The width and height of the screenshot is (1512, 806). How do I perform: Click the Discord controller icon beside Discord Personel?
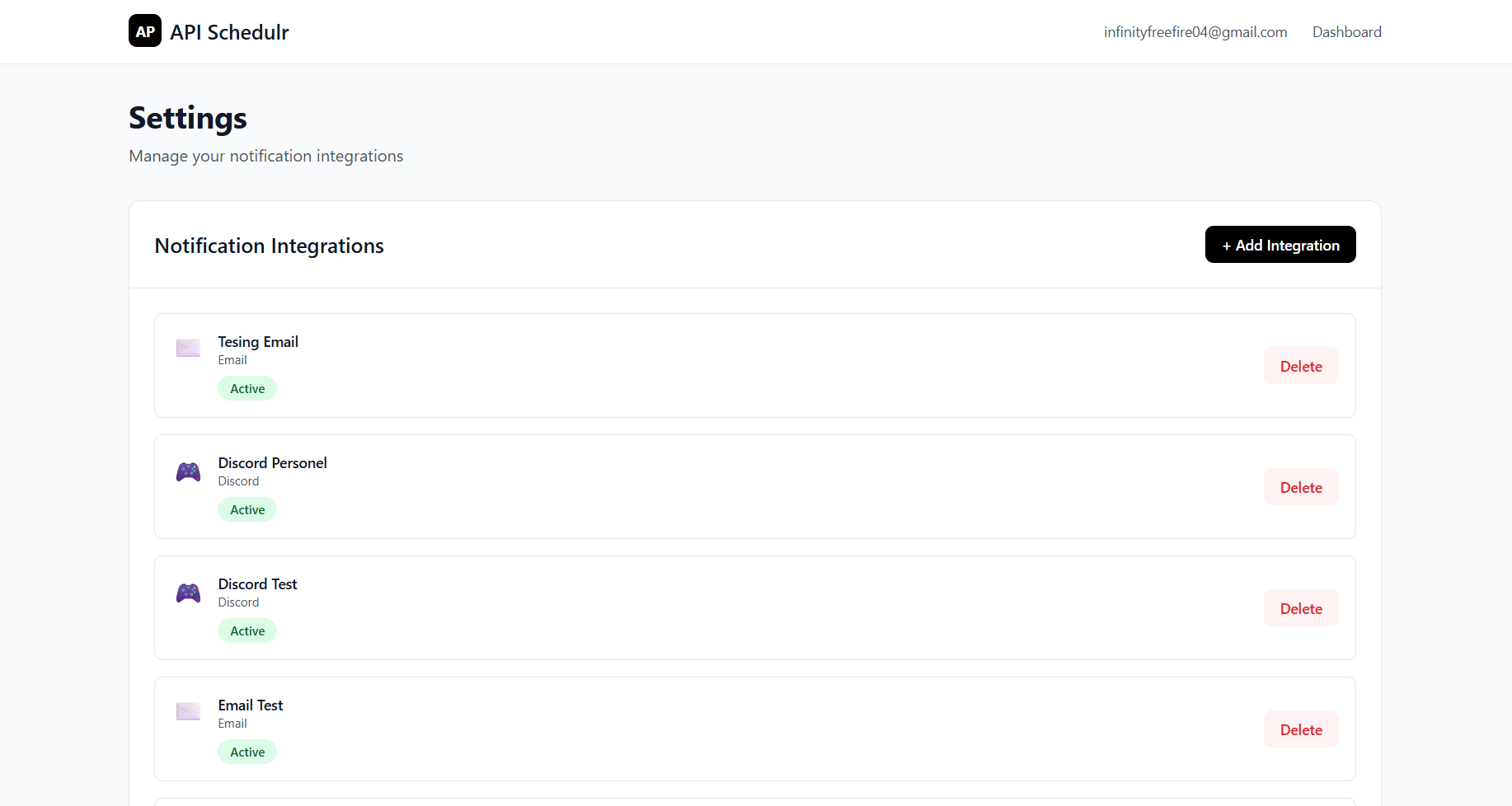point(187,471)
